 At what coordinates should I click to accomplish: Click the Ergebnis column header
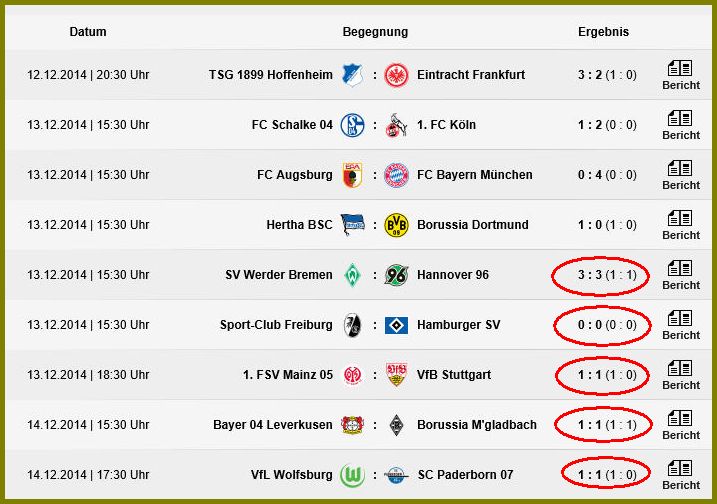(x=604, y=32)
